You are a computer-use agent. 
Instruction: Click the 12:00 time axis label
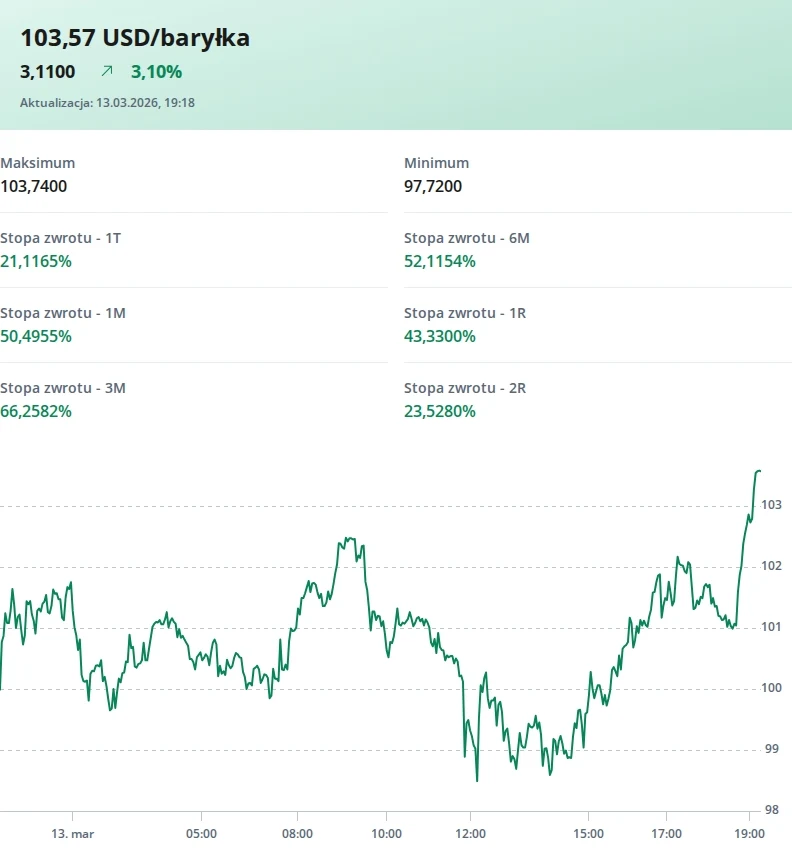point(470,832)
